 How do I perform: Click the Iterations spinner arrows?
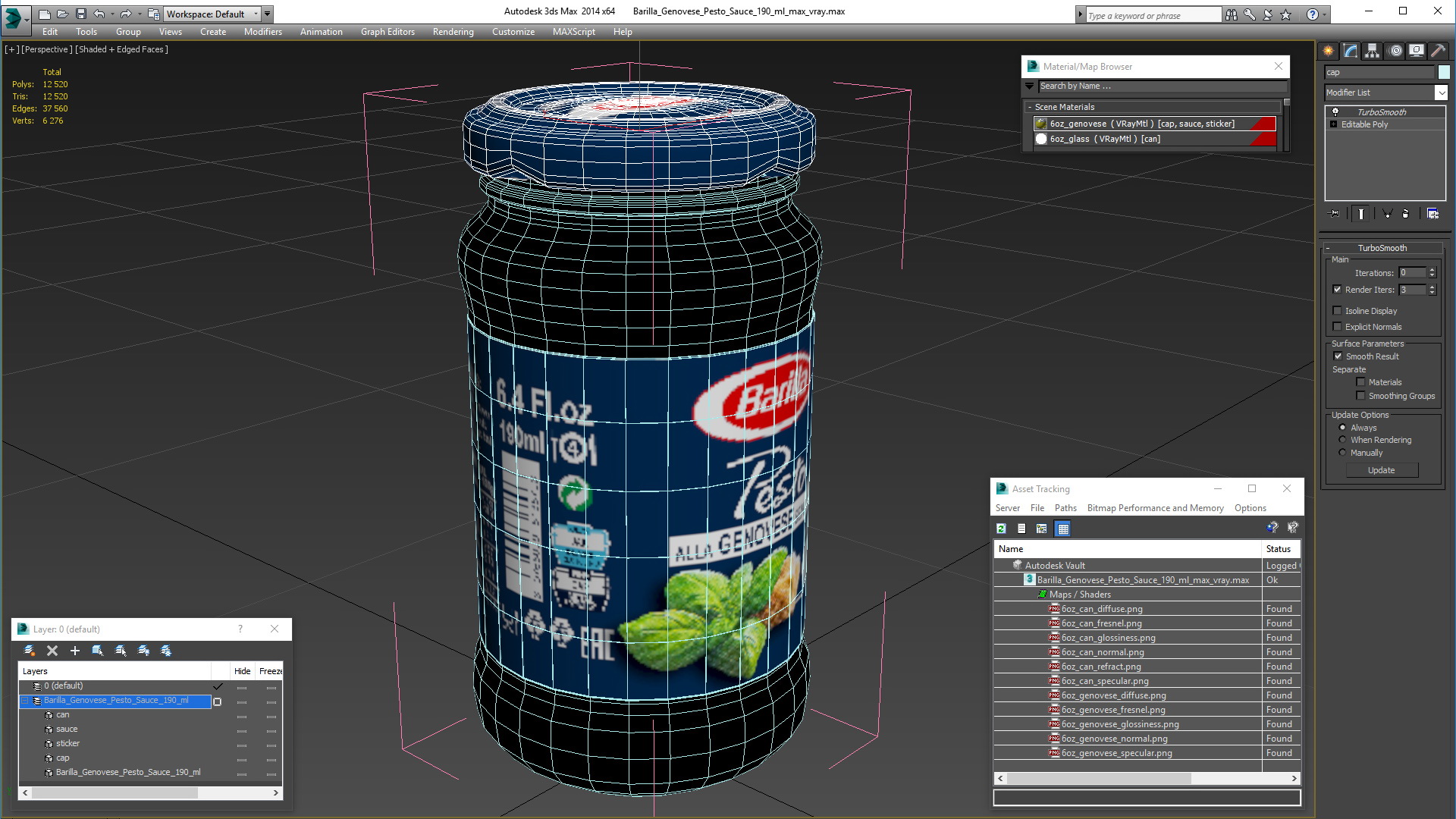1432,273
